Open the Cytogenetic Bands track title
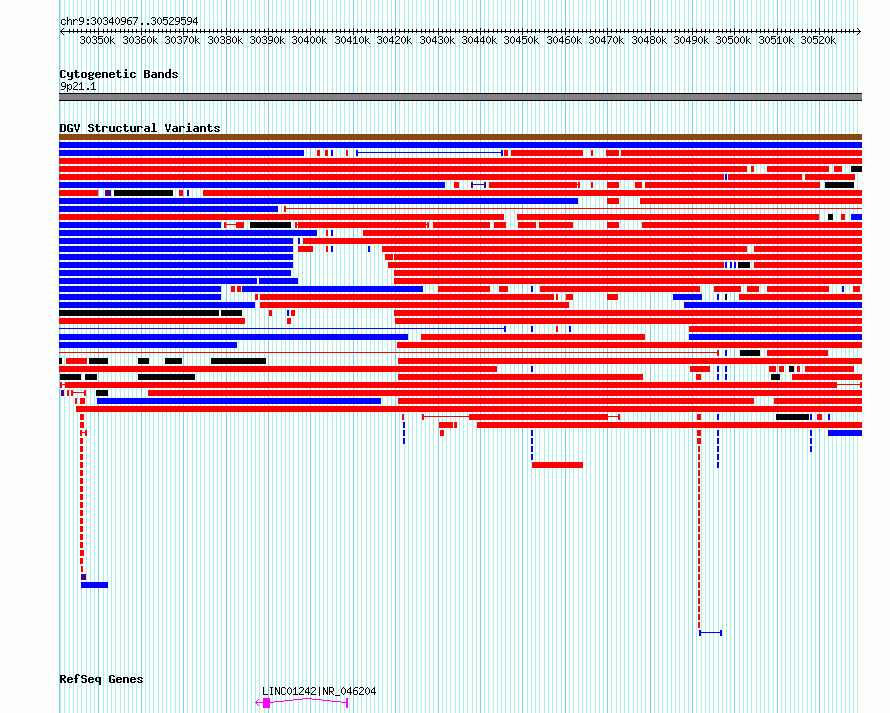Screen dimensions: 890x713 119,74
